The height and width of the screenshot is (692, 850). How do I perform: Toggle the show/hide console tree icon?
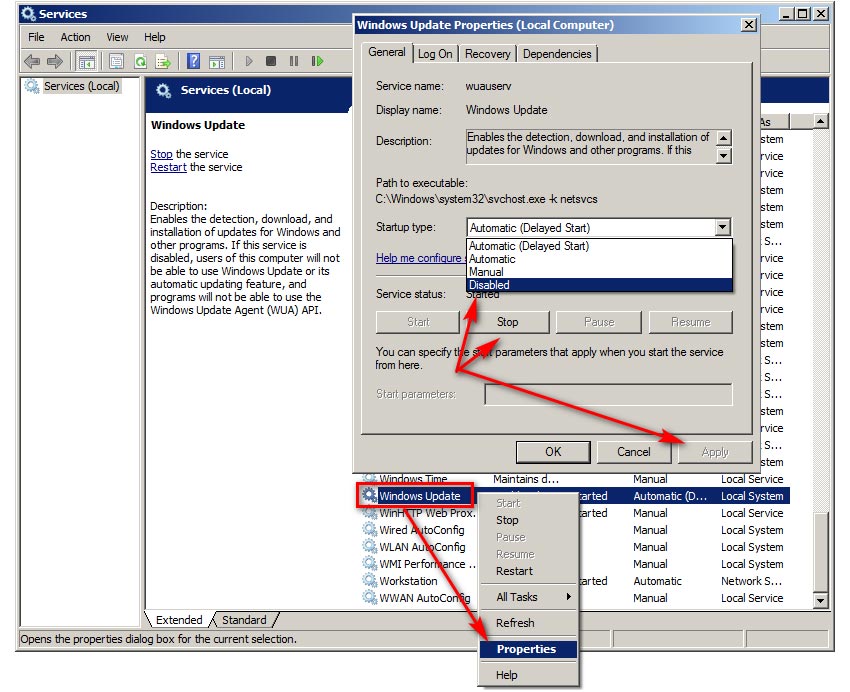tap(86, 61)
